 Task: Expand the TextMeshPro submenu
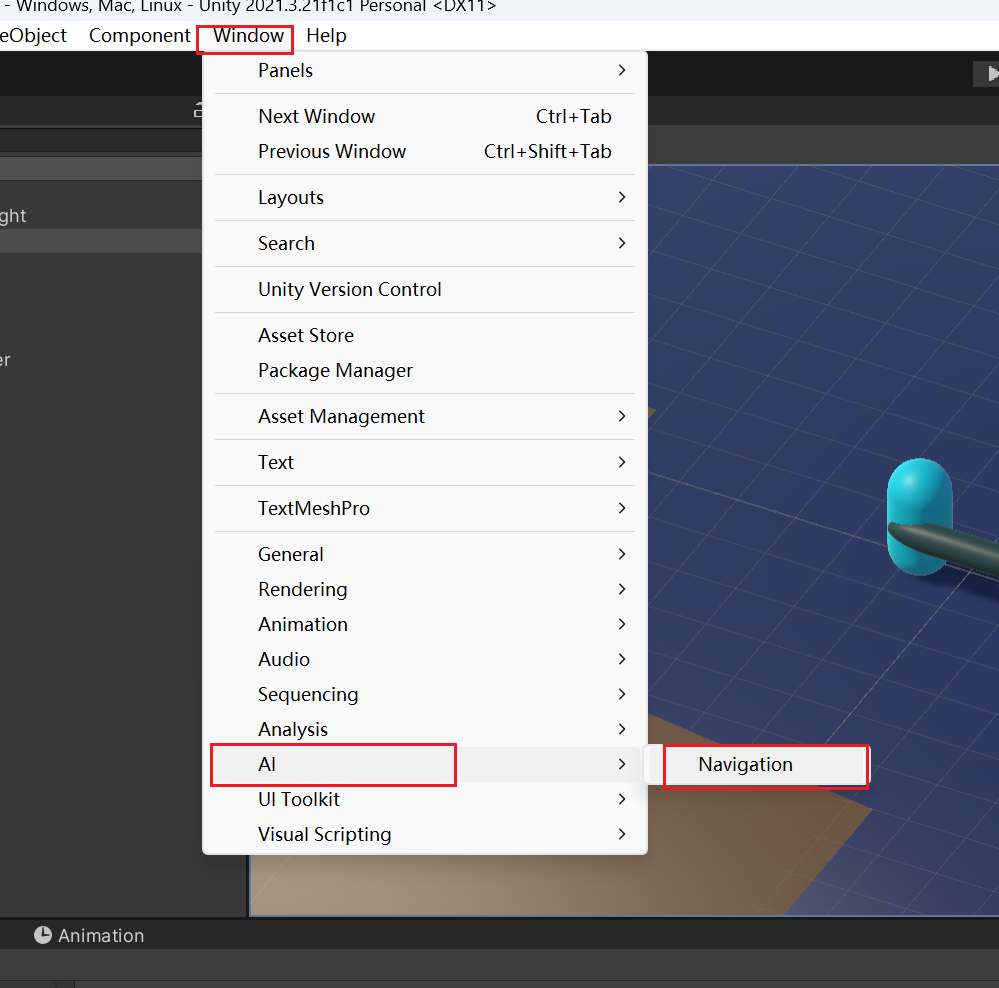point(425,508)
